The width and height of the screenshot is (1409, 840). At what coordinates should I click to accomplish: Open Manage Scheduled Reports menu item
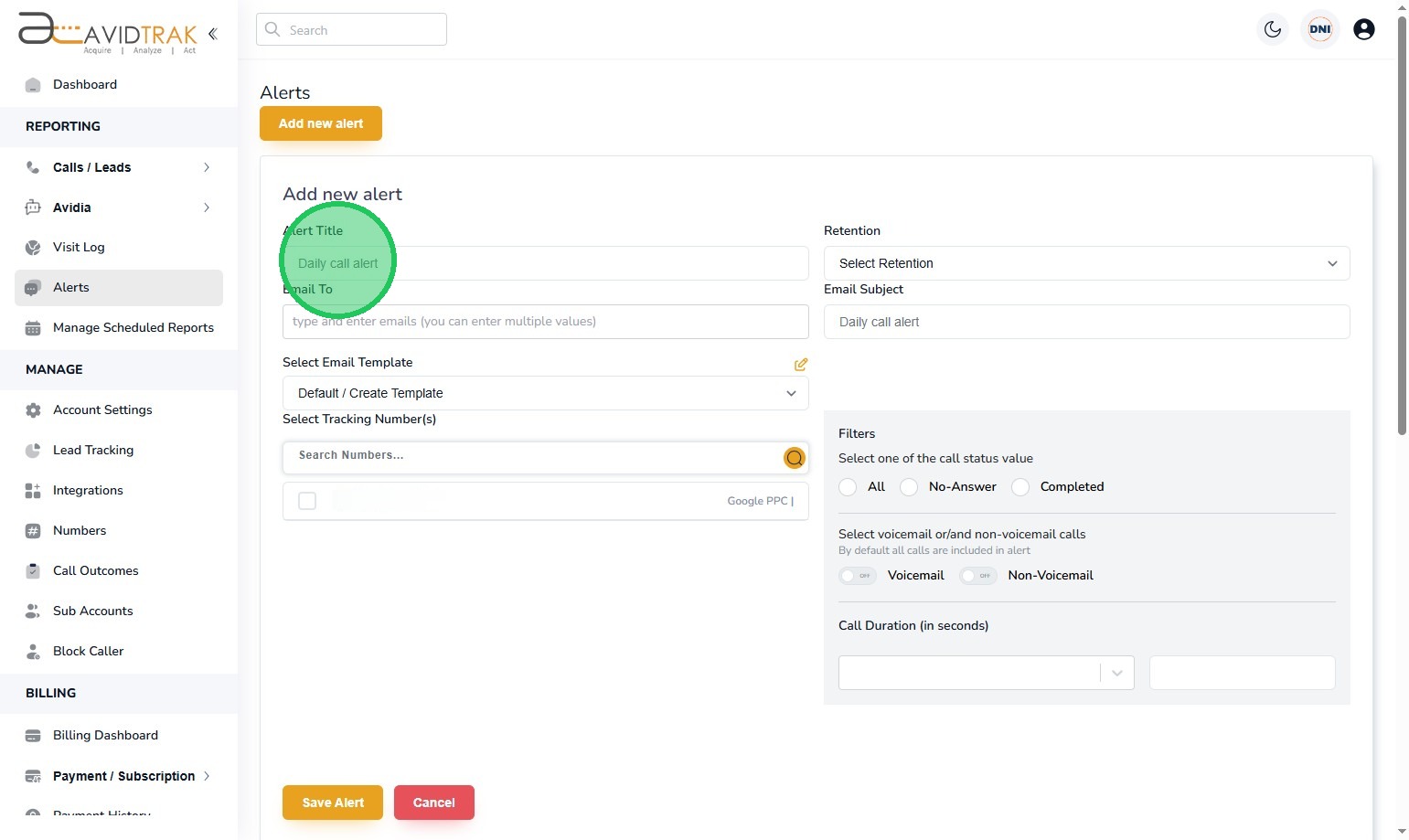tap(133, 328)
